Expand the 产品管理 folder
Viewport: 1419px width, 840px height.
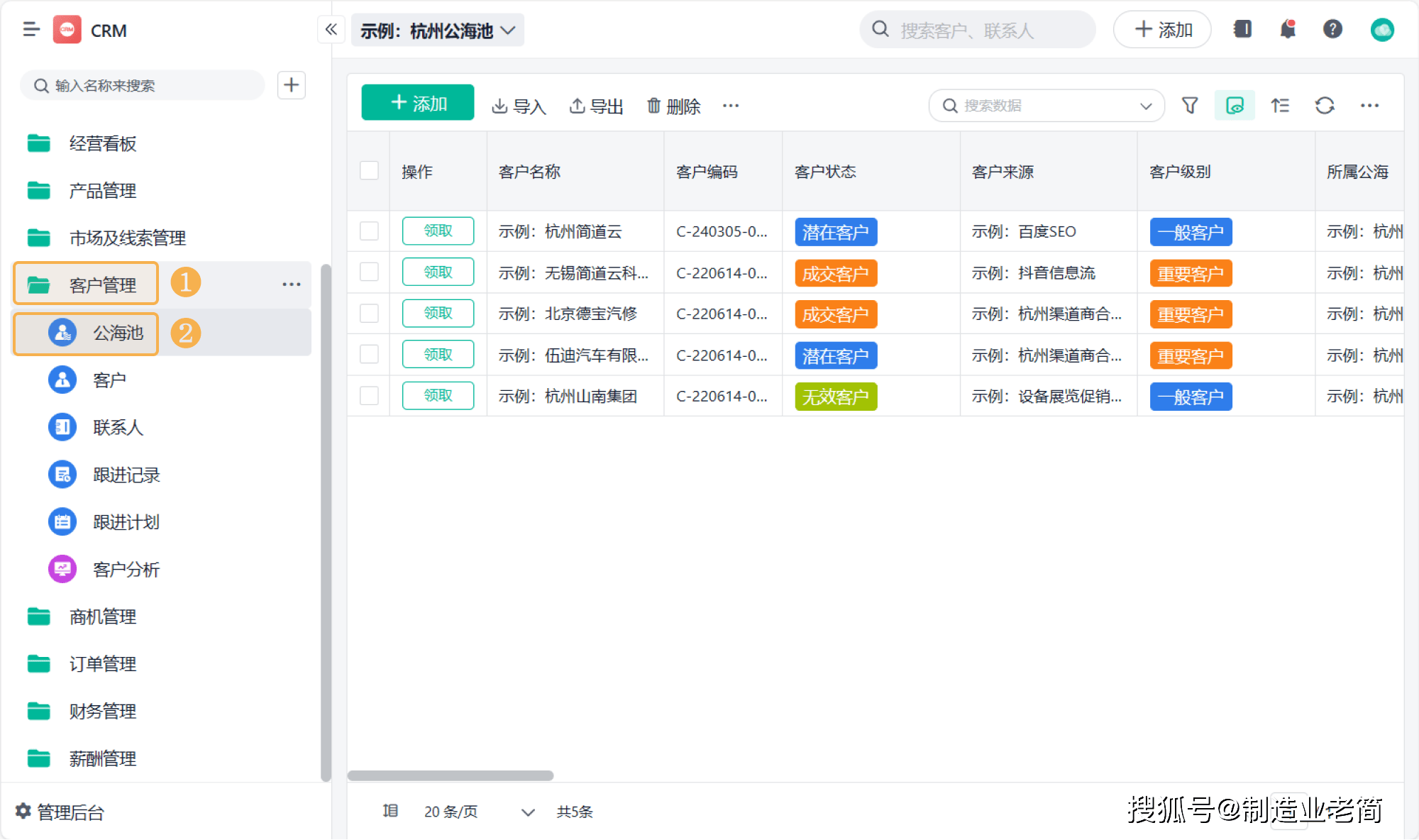(82, 191)
